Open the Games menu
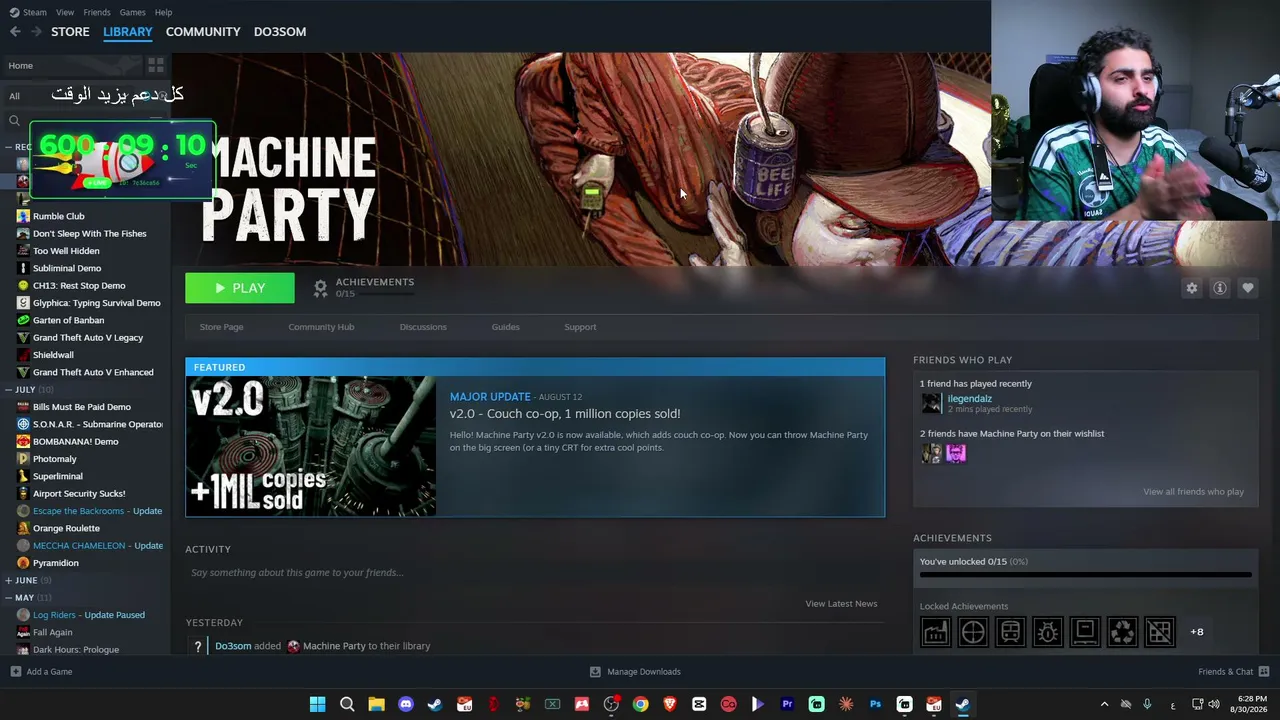The height and width of the screenshot is (720, 1280). point(132,12)
